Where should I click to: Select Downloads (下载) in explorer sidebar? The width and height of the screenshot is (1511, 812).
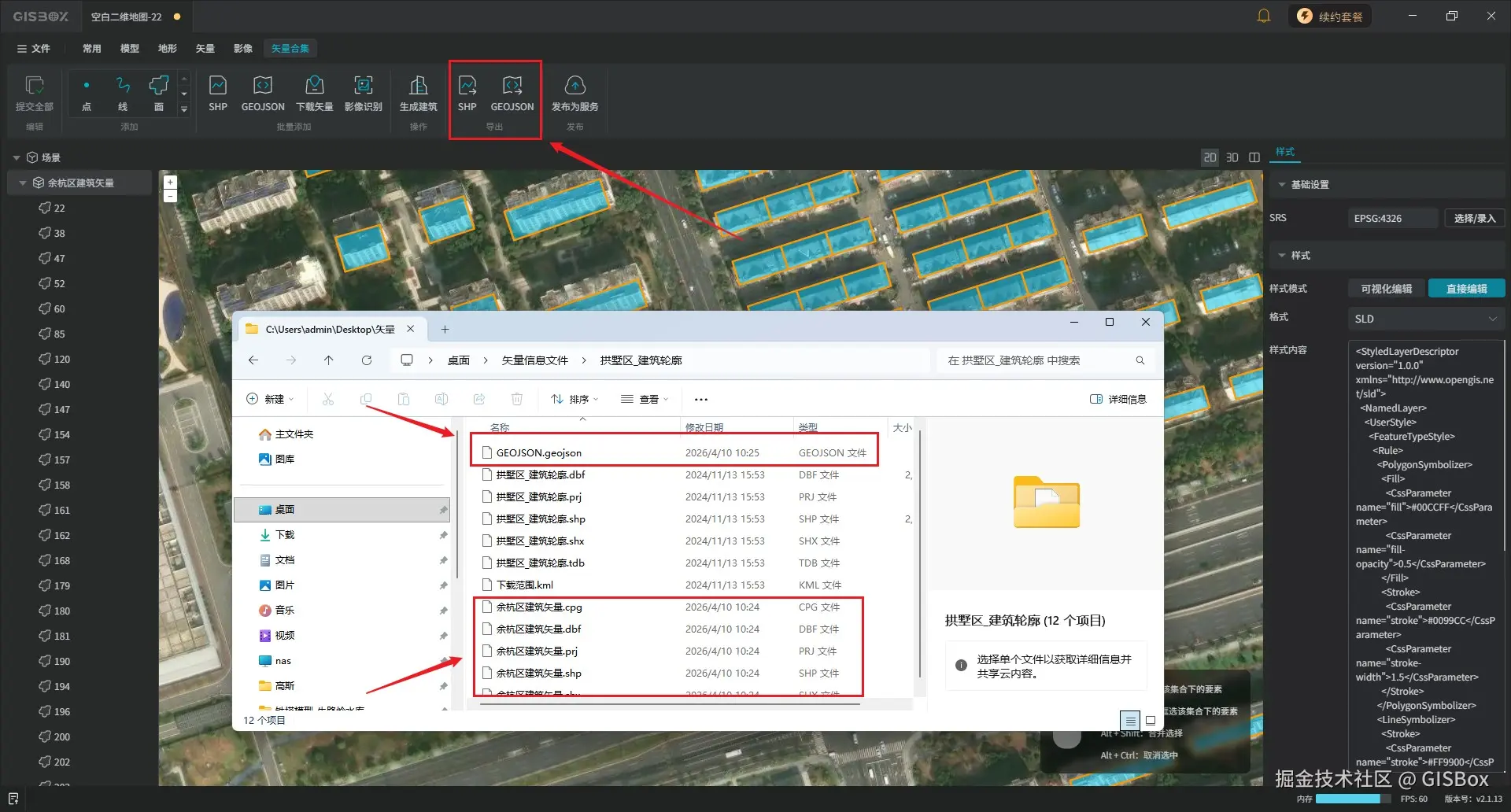[342, 535]
